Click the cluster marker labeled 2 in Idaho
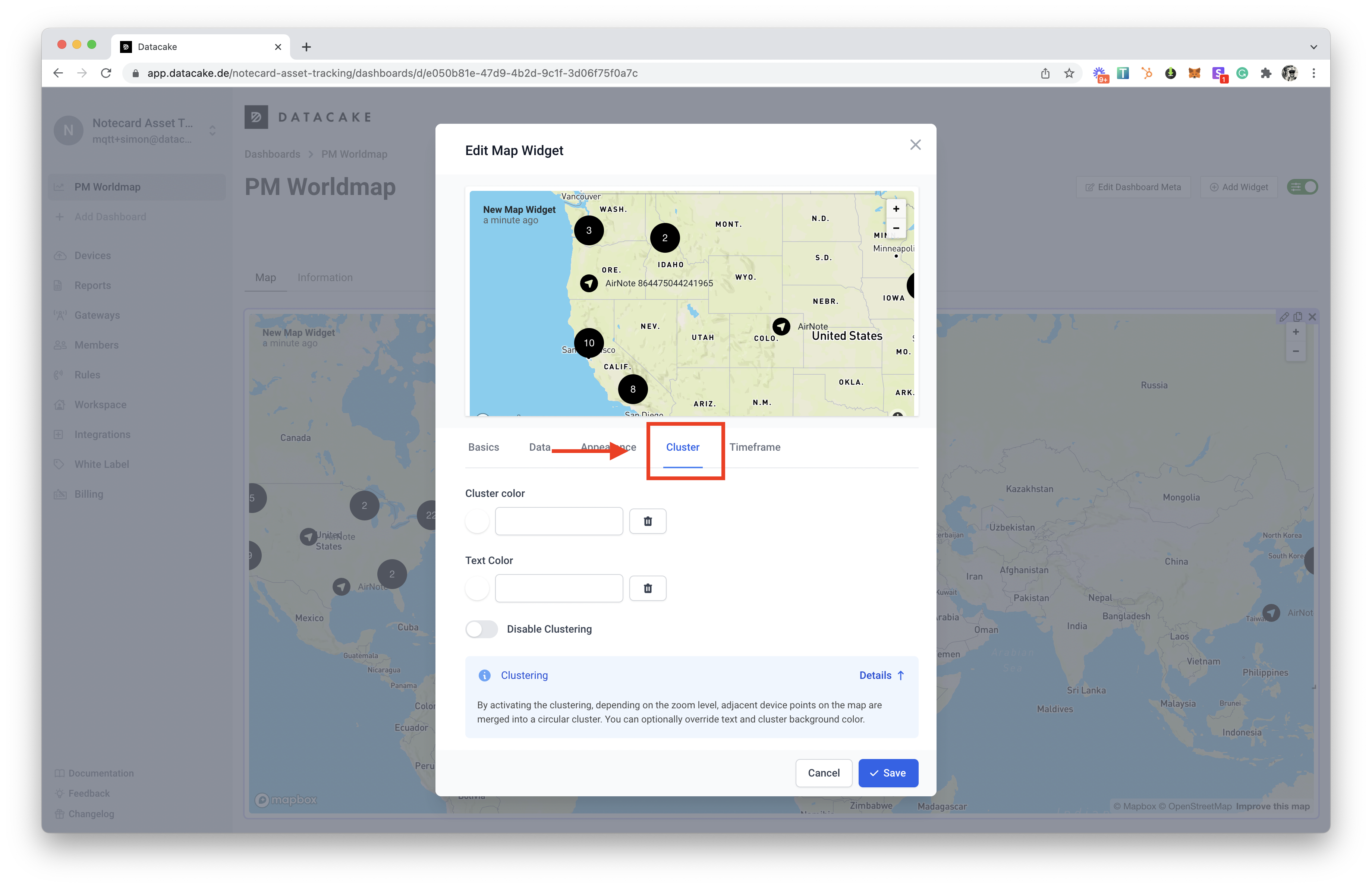This screenshot has width=1372, height=888. pos(665,238)
